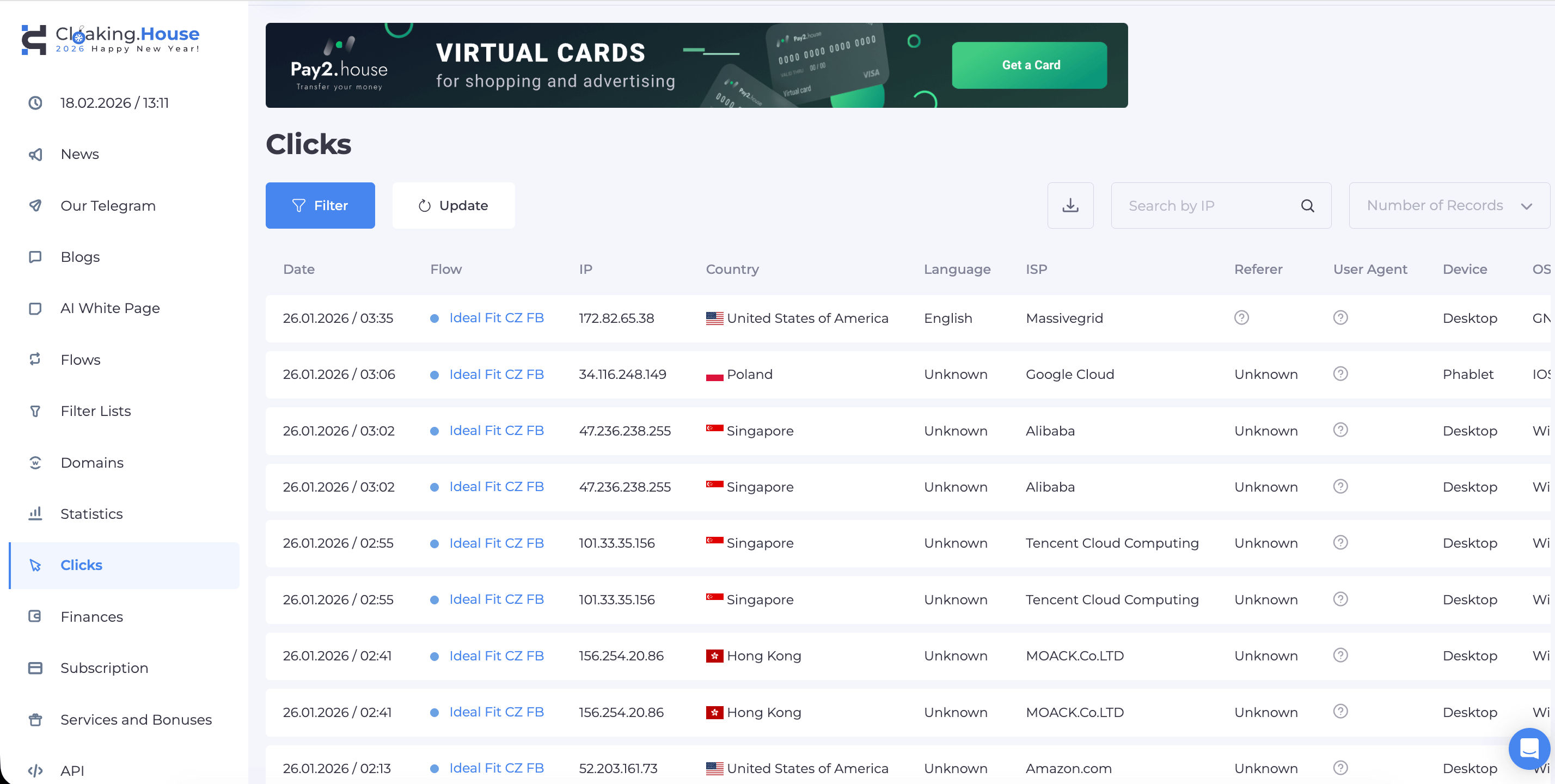Viewport: 1555px width, 784px height.
Task: Open the Filter options panel
Action: 320,205
